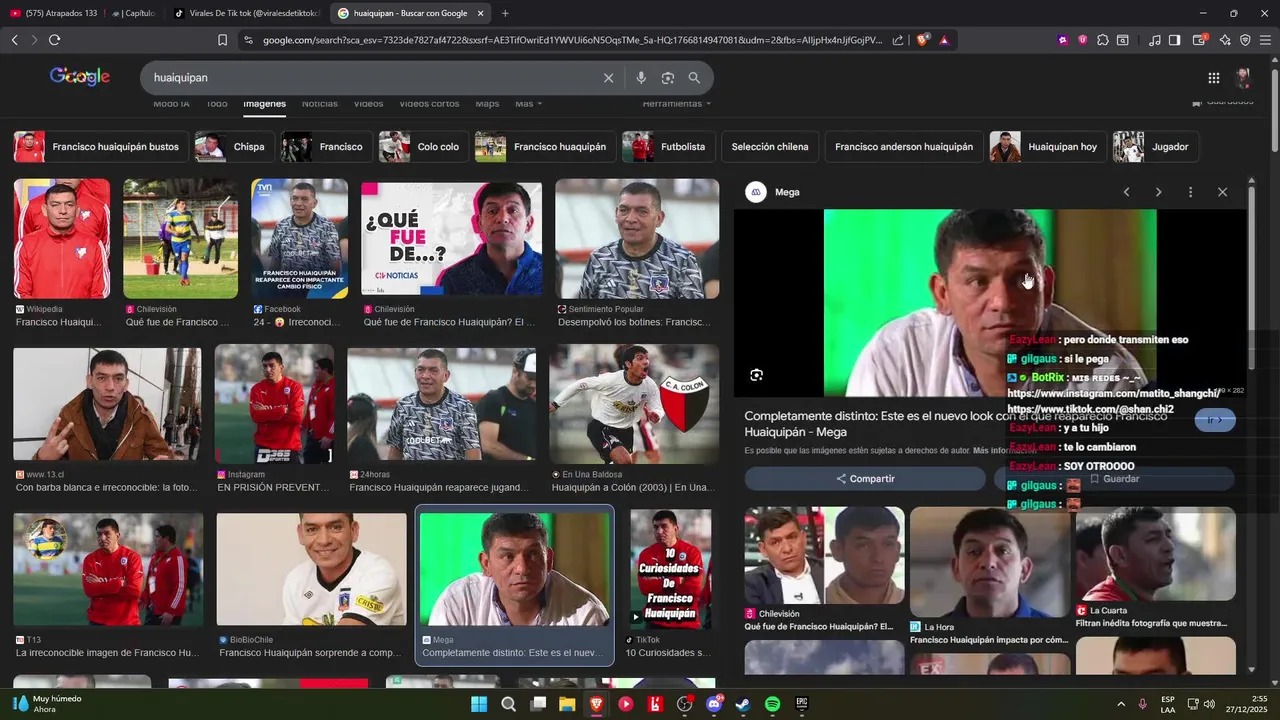The image size is (1280, 720).
Task: Open TikTok 10 Curiosidades thumbnail
Action: pos(670,568)
